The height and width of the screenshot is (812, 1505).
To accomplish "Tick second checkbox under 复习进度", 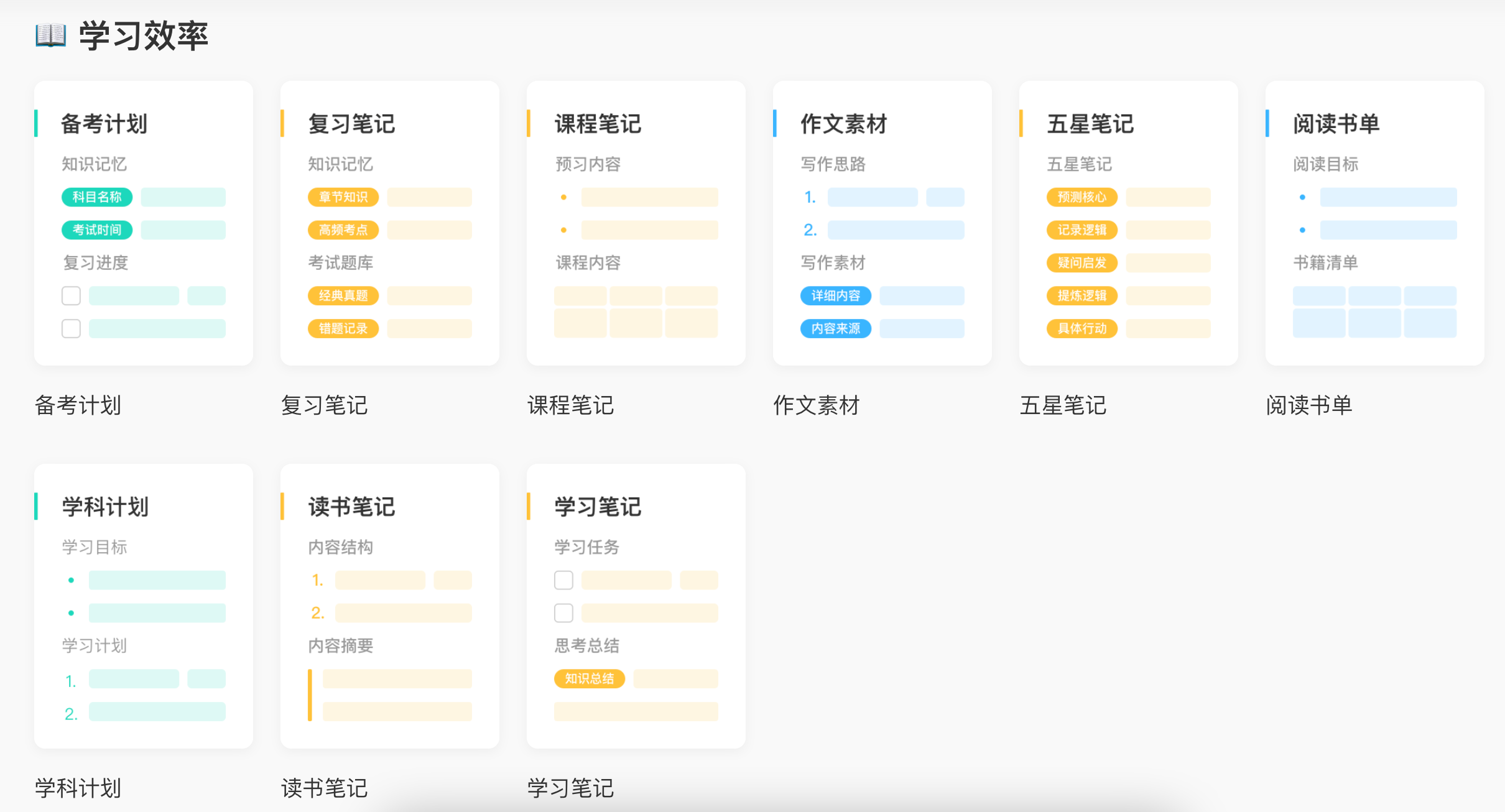I will coord(72,328).
